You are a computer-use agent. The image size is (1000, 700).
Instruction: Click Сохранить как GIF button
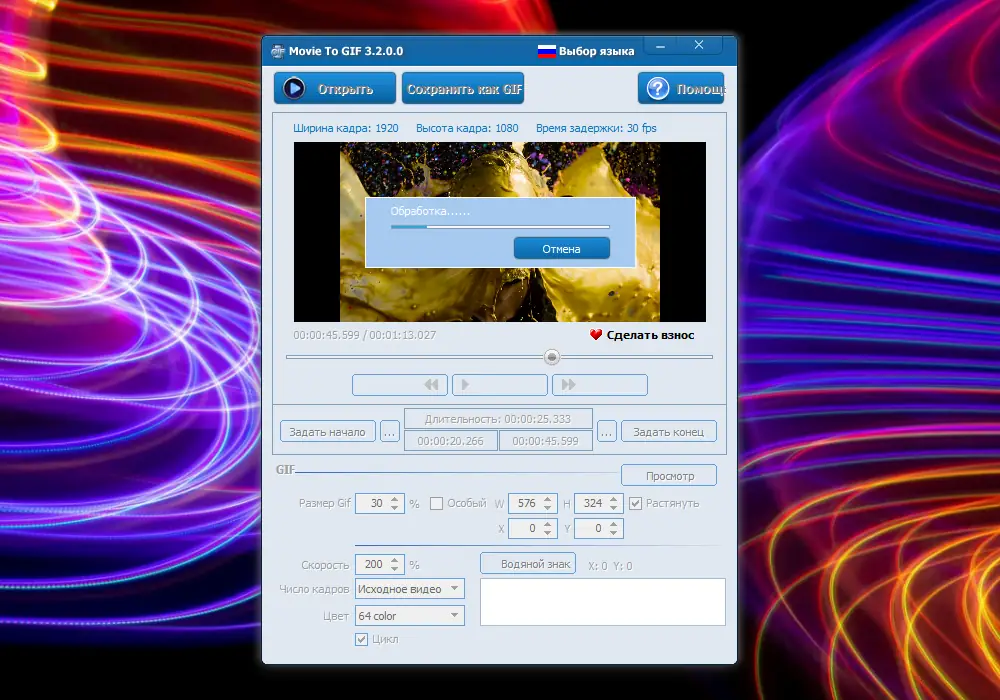click(463, 89)
